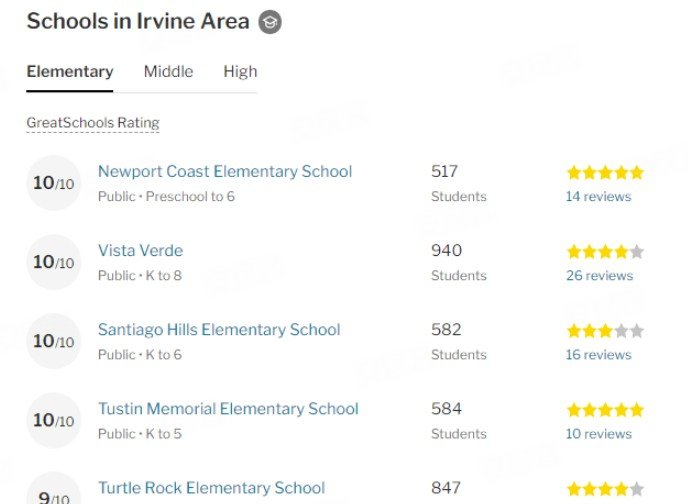The width and height of the screenshot is (688, 504).
Task: Open GreatSchools Rating explanation
Action: [x=93, y=123]
